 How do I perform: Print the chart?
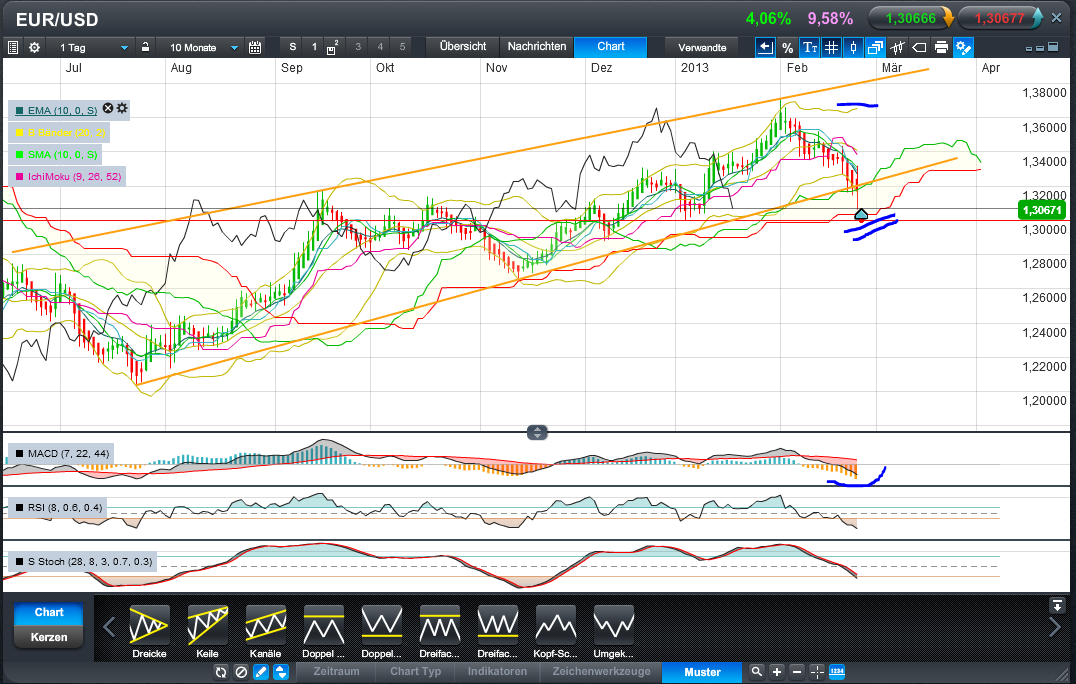pos(941,47)
